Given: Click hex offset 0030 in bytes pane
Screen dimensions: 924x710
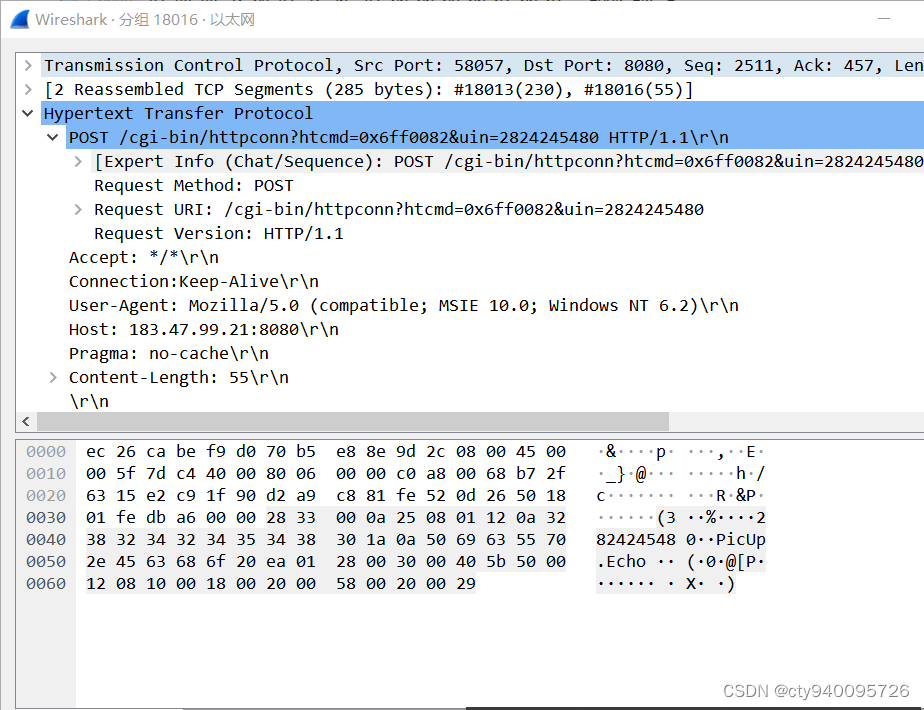Looking at the screenshot, I should [46, 518].
